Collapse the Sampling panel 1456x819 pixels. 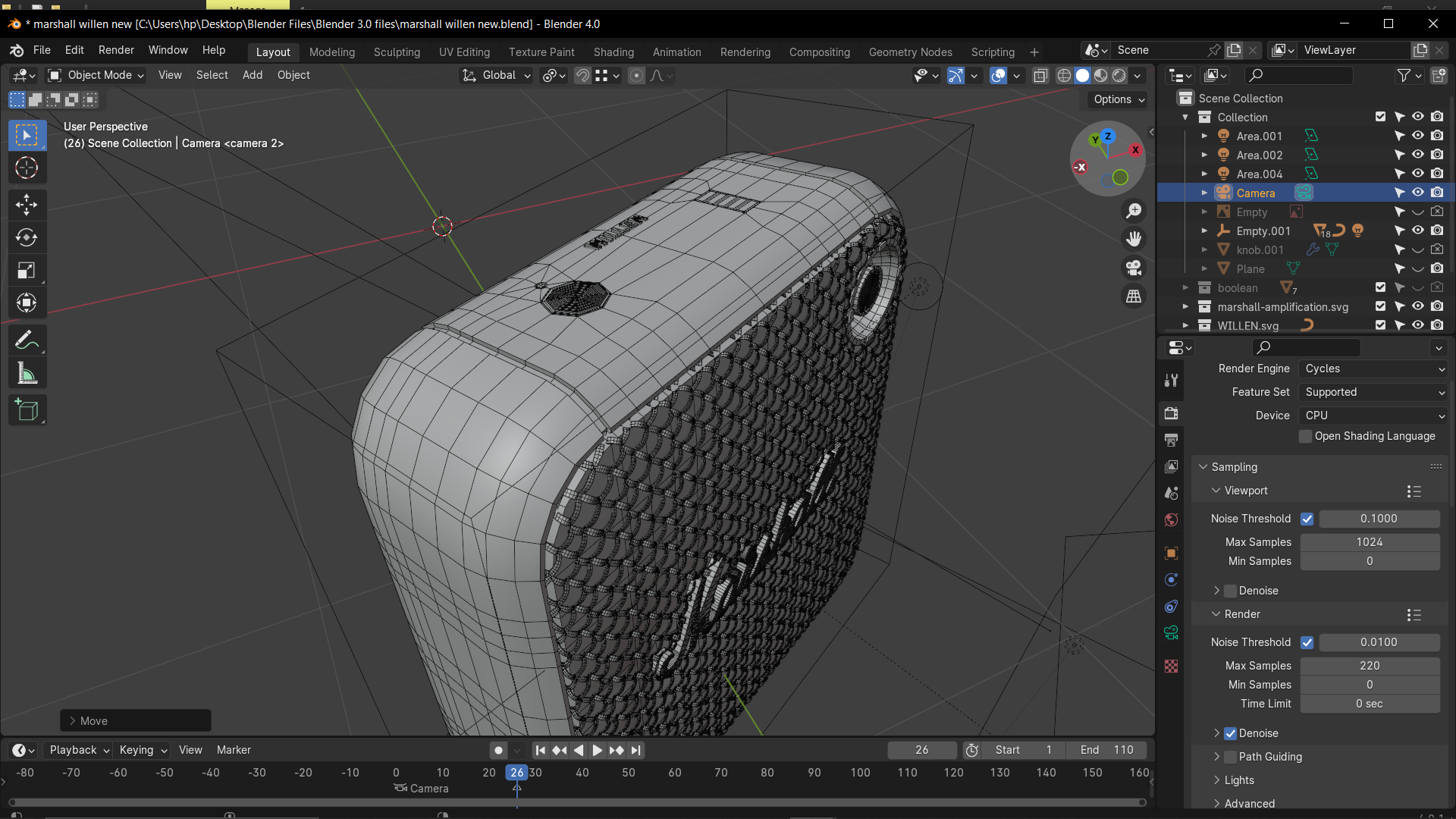(1233, 467)
